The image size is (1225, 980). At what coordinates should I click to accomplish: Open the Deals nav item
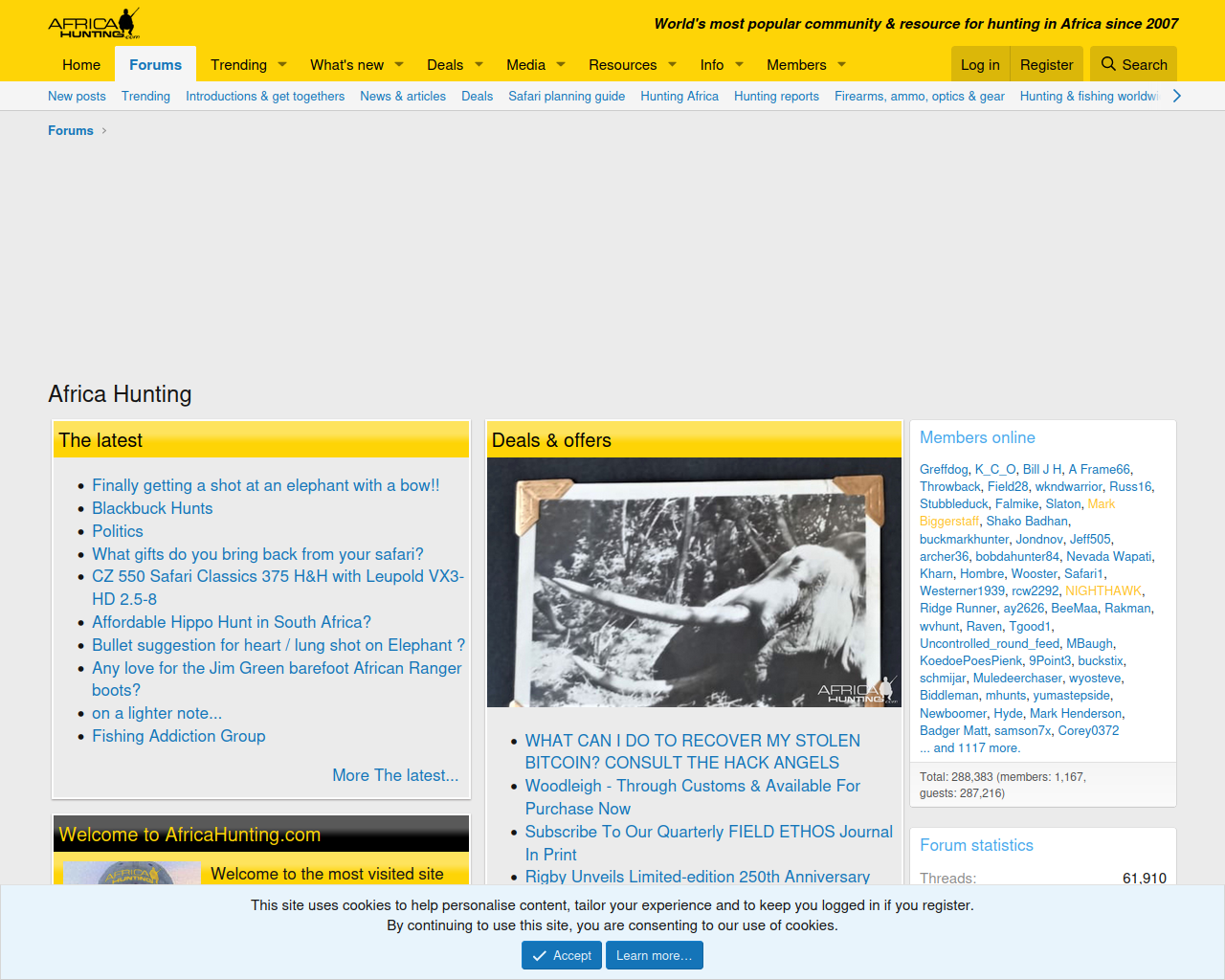point(445,64)
